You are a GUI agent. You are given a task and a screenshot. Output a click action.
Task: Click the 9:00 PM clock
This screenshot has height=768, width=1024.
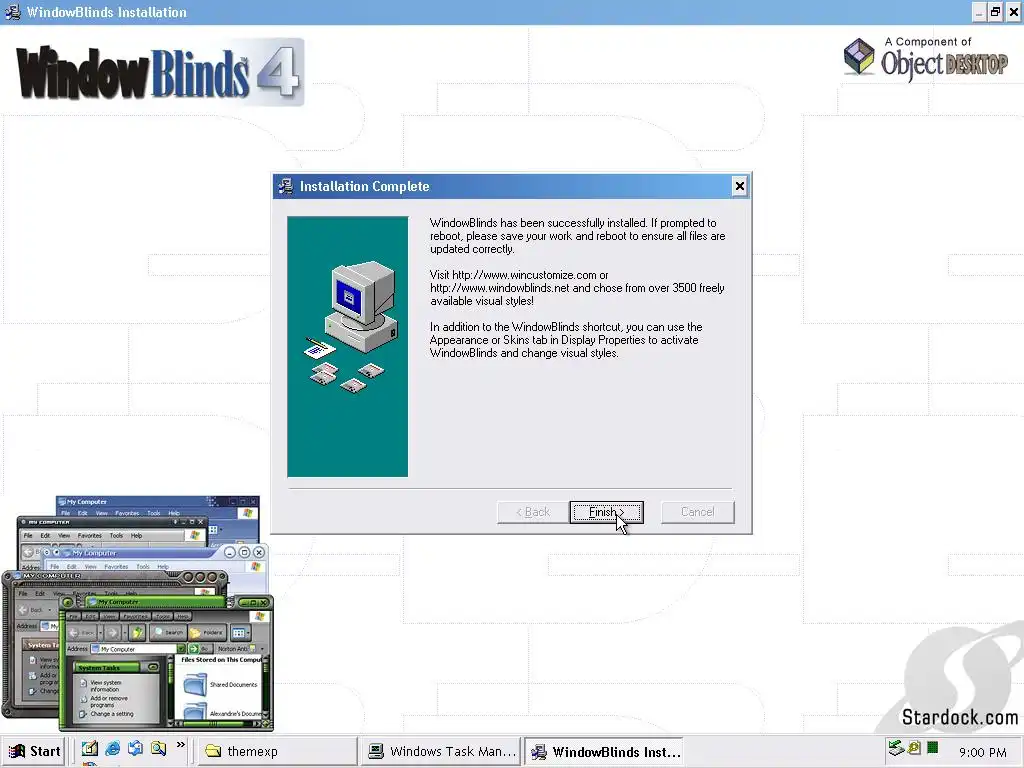pyautogui.click(x=982, y=752)
